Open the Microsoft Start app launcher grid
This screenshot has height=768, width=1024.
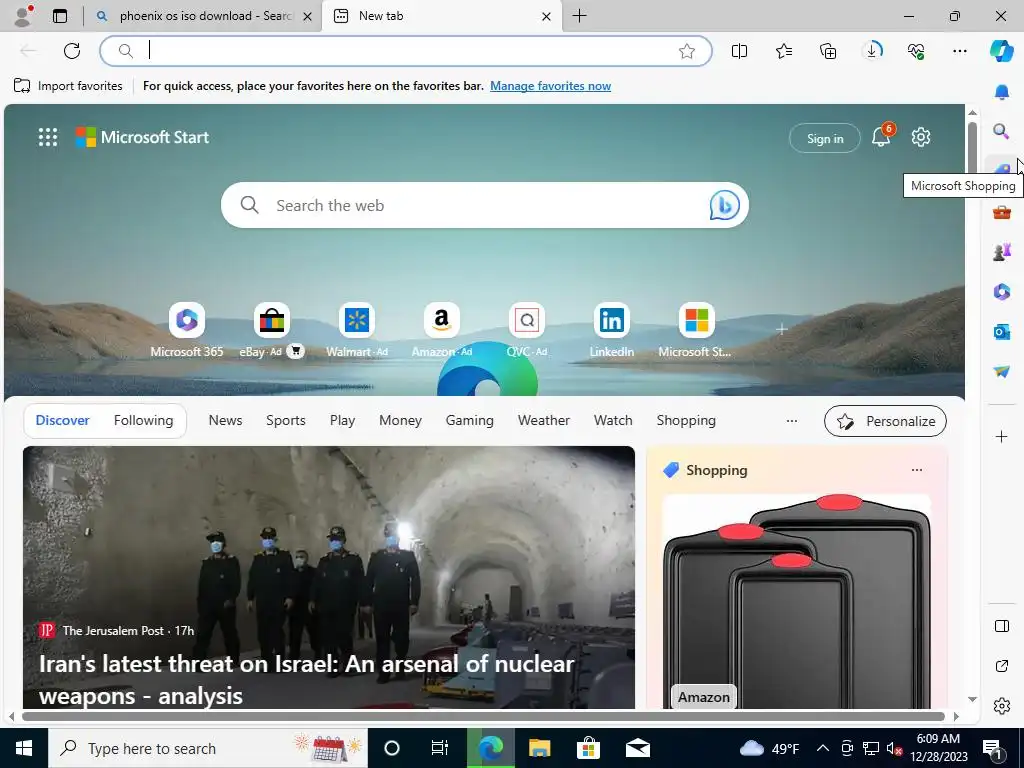point(48,137)
